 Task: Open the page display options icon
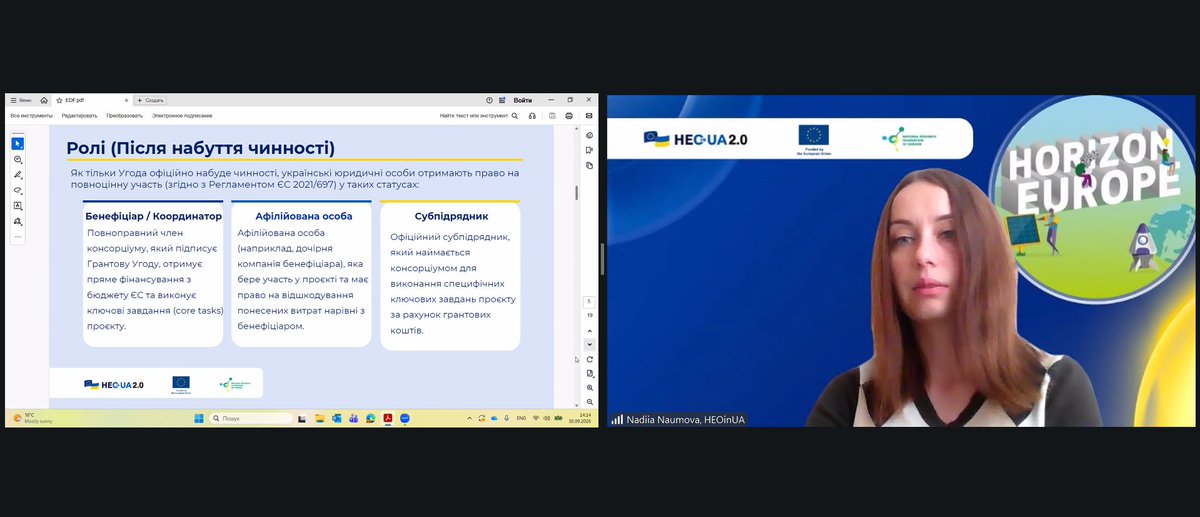pyautogui.click(x=589, y=373)
